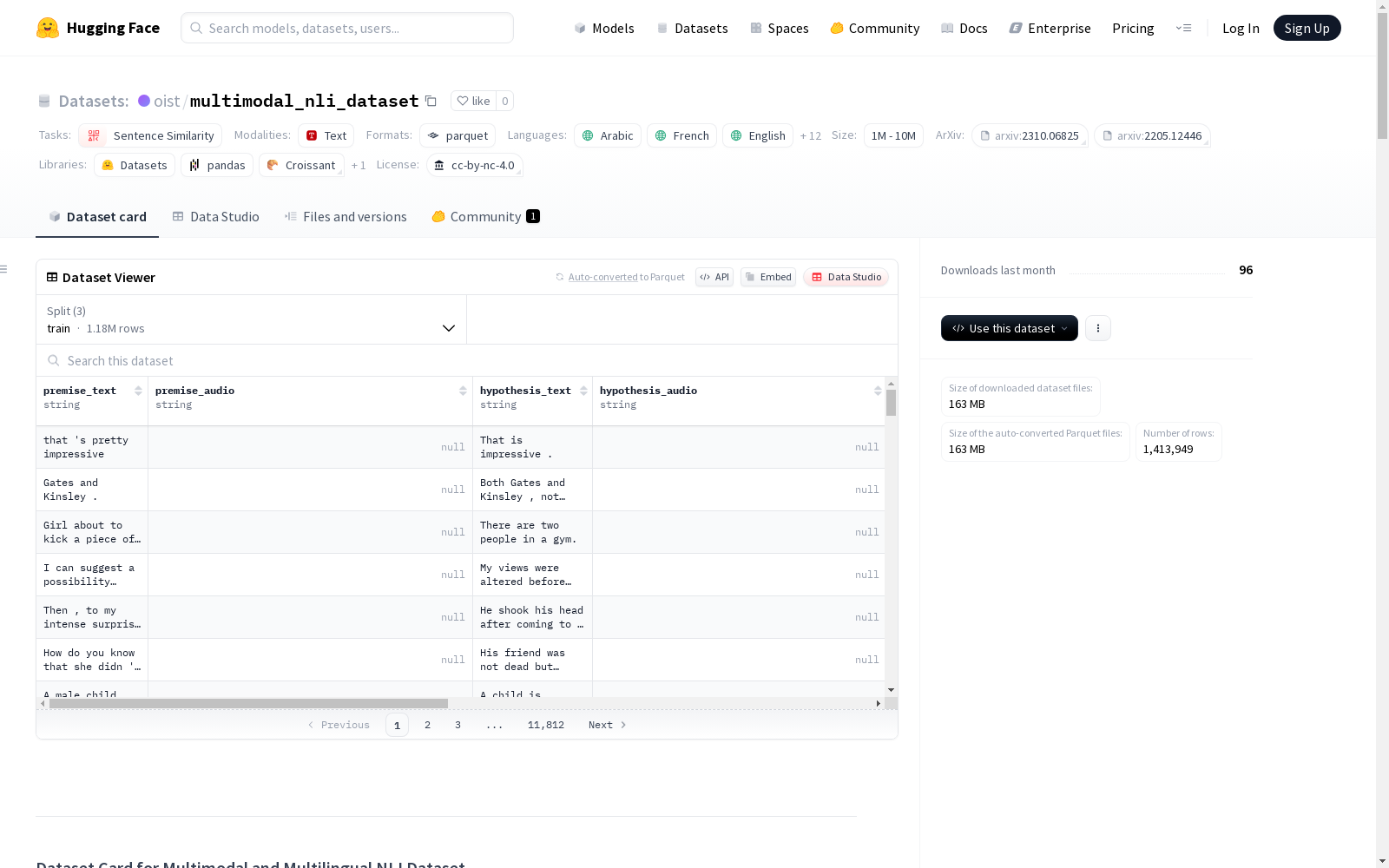Click the oist organization avatar
1389x868 pixels.
click(x=144, y=101)
